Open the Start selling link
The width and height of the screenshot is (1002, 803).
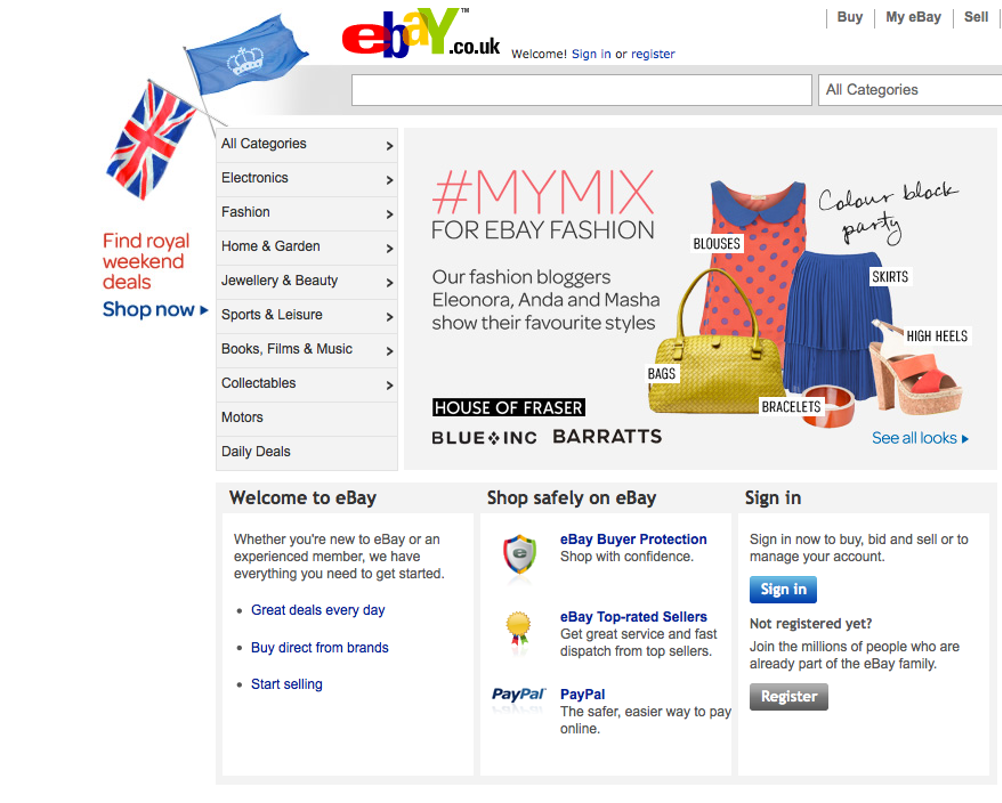[x=286, y=684]
